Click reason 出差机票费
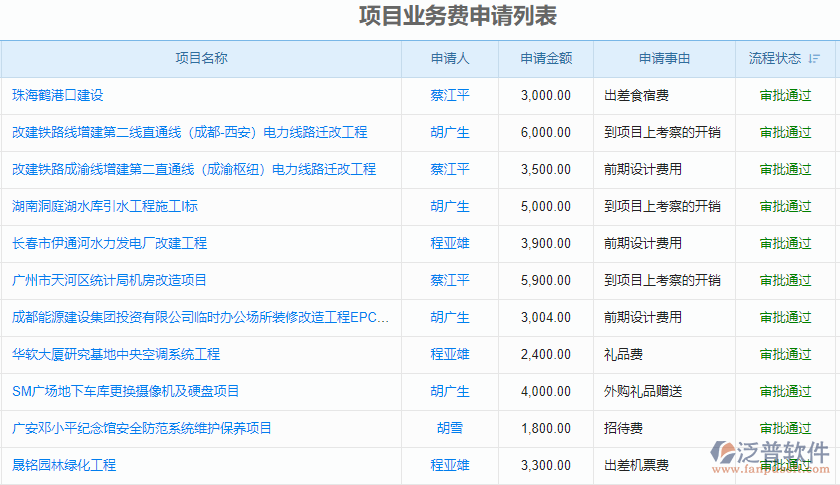This screenshot has width=840, height=485. coord(636,465)
